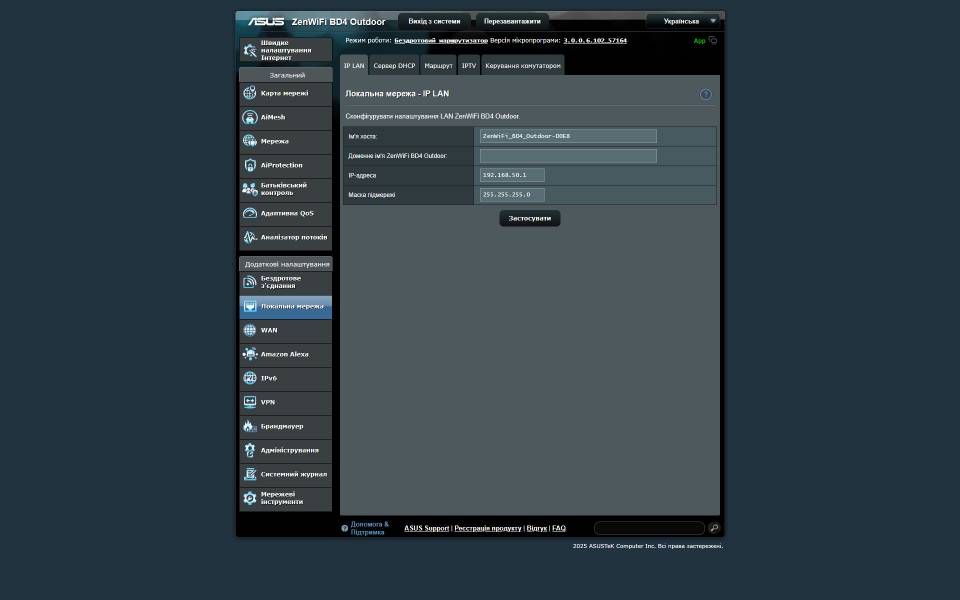This screenshot has height=600, width=960.
Task: Click the IP-адреса input field
Action: click(x=512, y=175)
